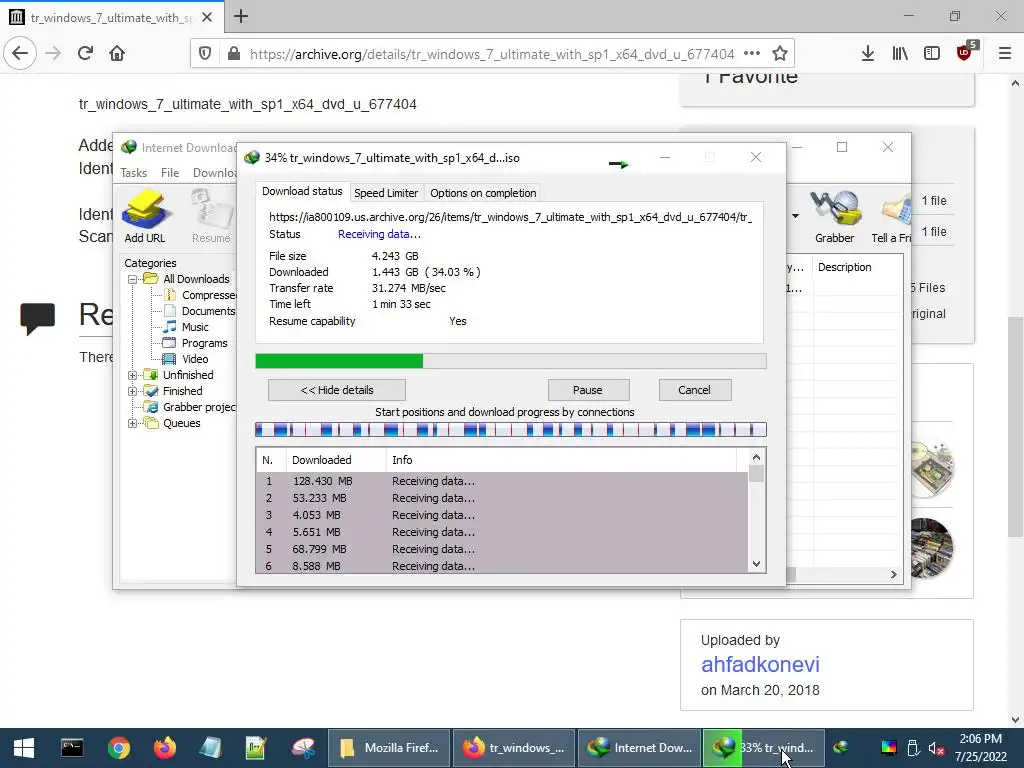Open Firefox home page button
The height and width of the screenshot is (768, 1024).
click(x=117, y=54)
